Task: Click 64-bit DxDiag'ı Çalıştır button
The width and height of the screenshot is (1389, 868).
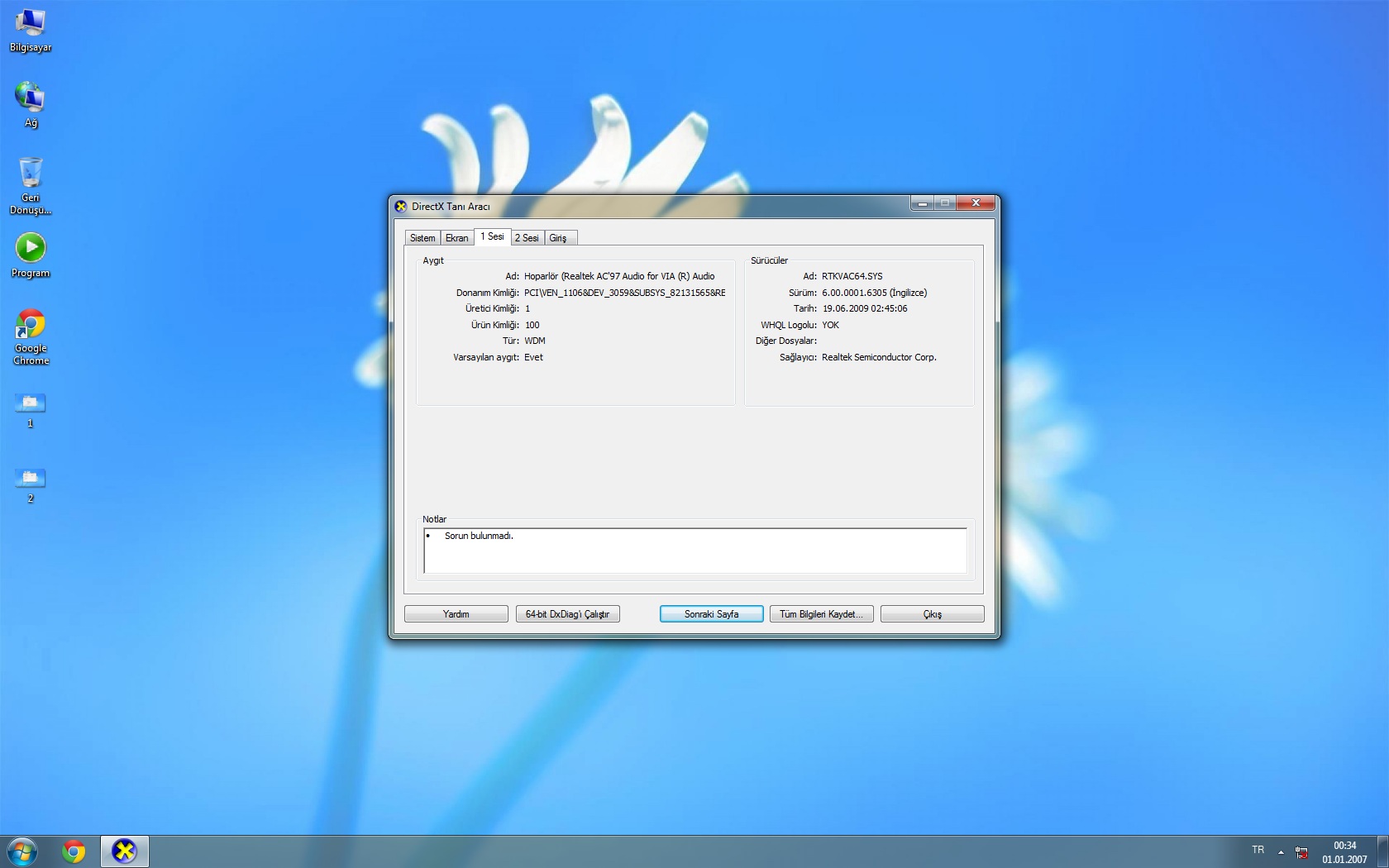Action: (x=567, y=614)
